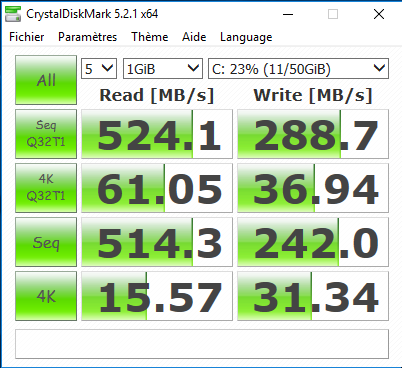Open the Fichier menu
This screenshot has width=402, height=368.
[27, 37]
